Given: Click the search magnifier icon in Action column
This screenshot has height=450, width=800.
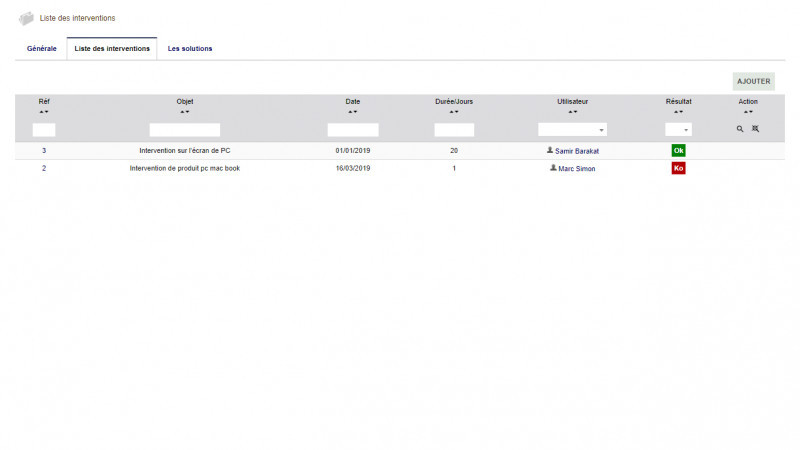Looking at the screenshot, I should [x=740, y=130].
